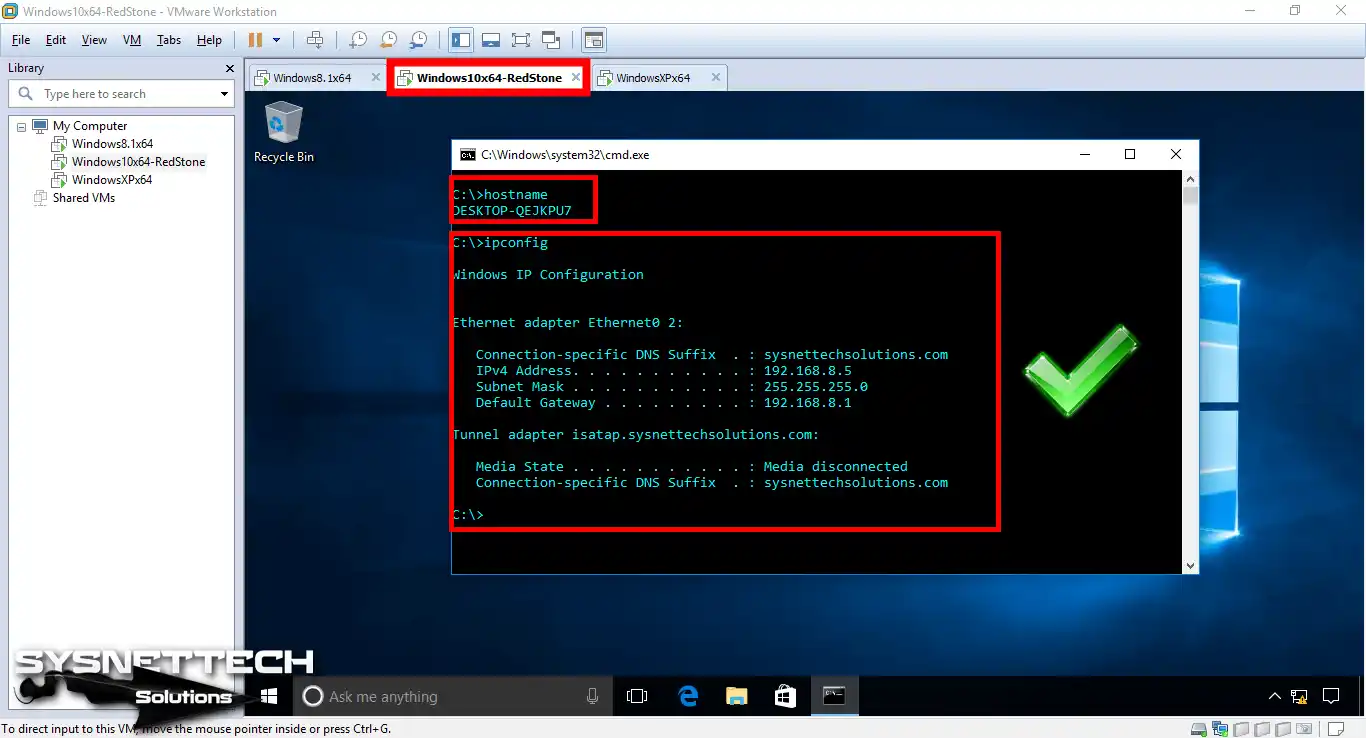Open Microsoft Edge from the guest taskbar
The width and height of the screenshot is (1366, 738).
click(688, 696)
